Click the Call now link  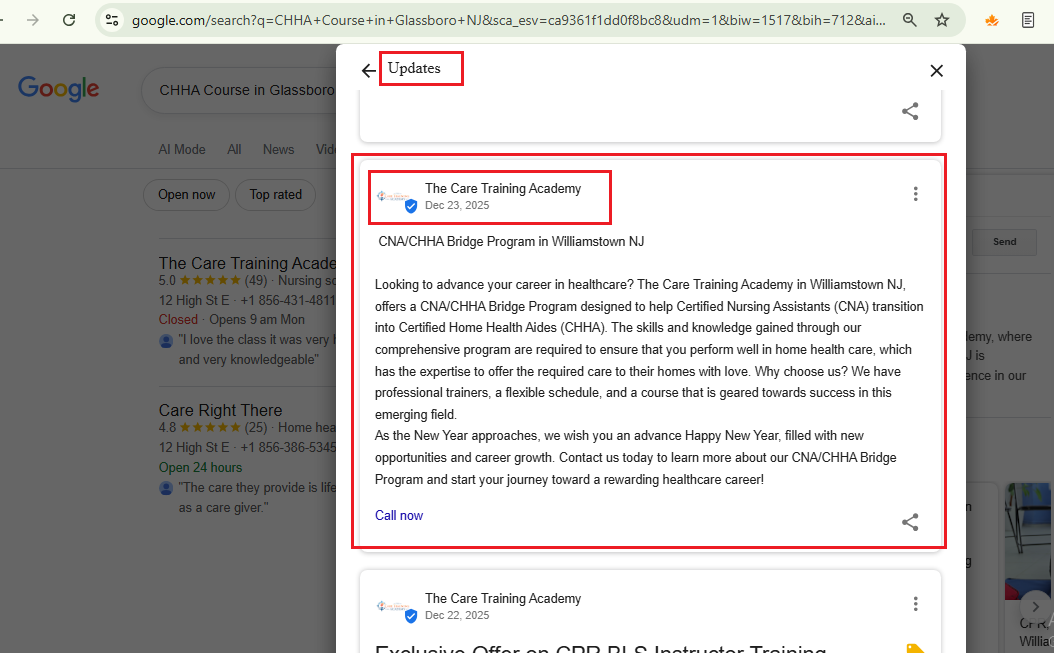[x=399, y=516]
